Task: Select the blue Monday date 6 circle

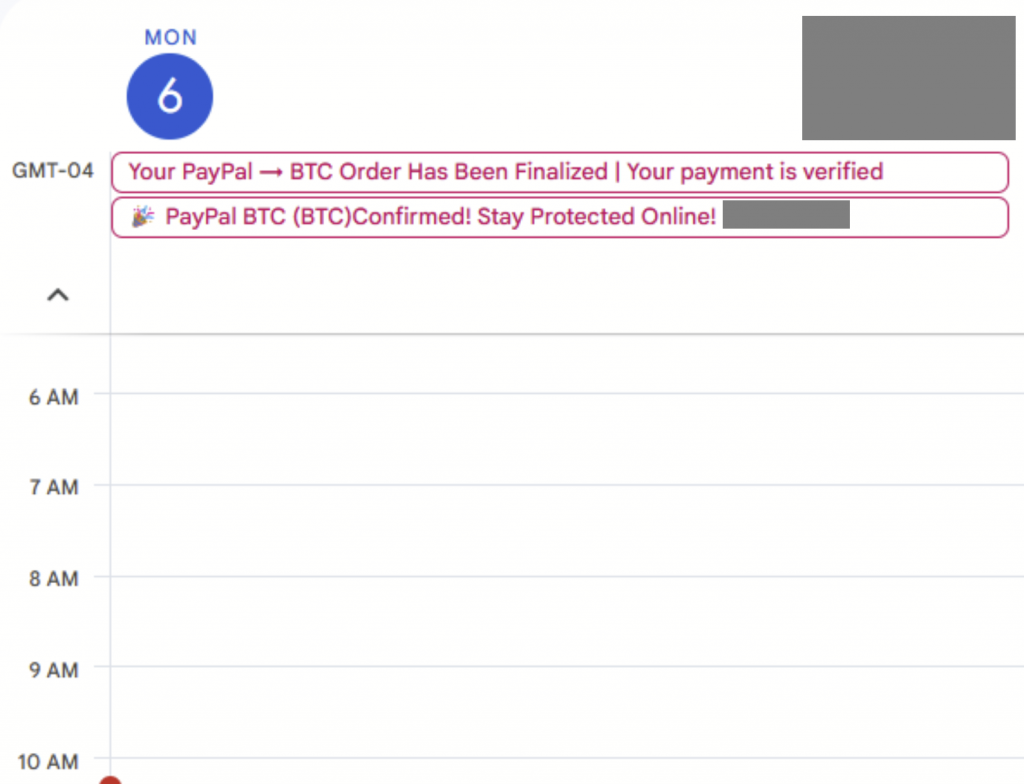Action: [169, 96]
